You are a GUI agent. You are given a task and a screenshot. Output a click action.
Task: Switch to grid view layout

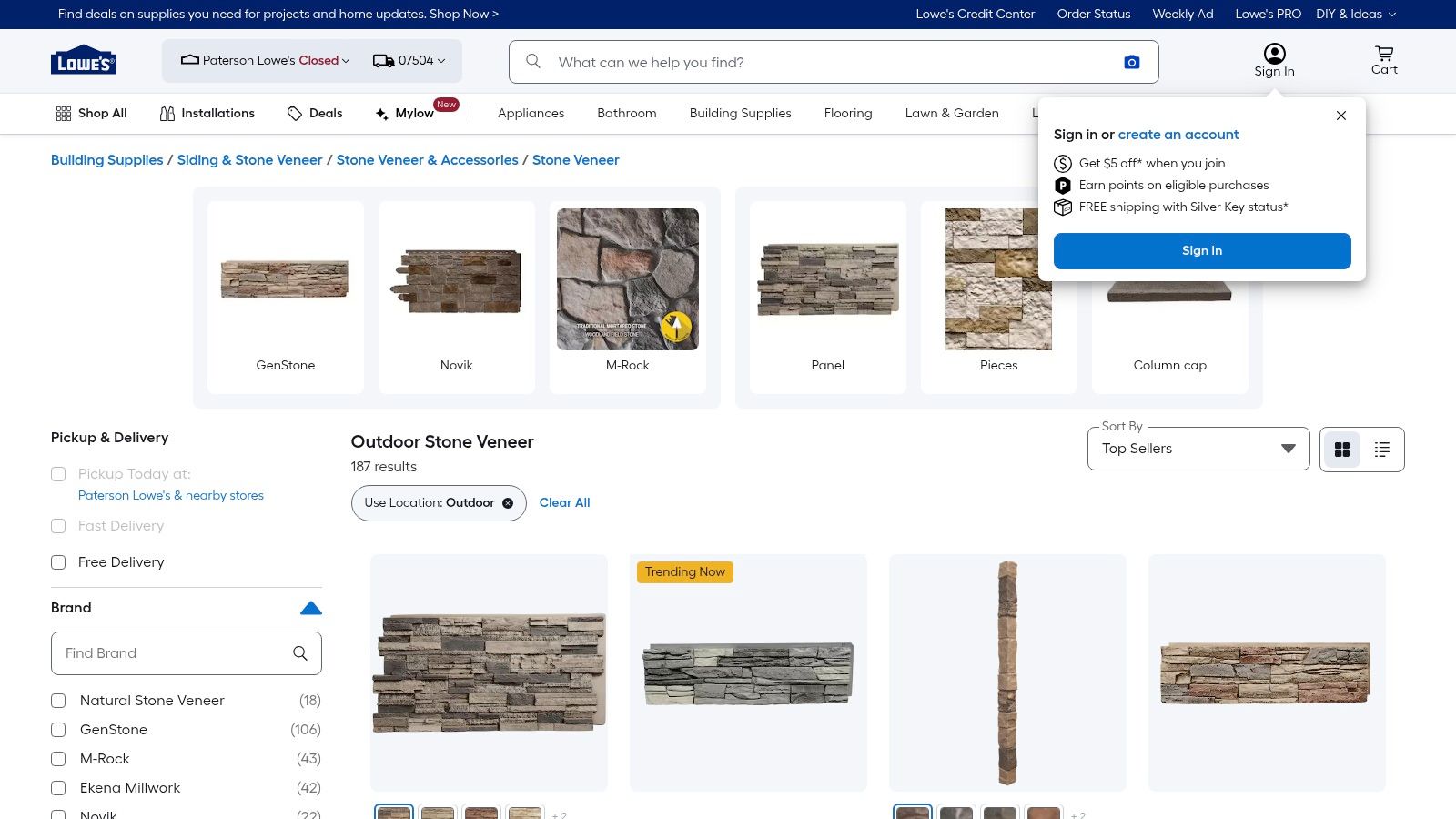1342,450
